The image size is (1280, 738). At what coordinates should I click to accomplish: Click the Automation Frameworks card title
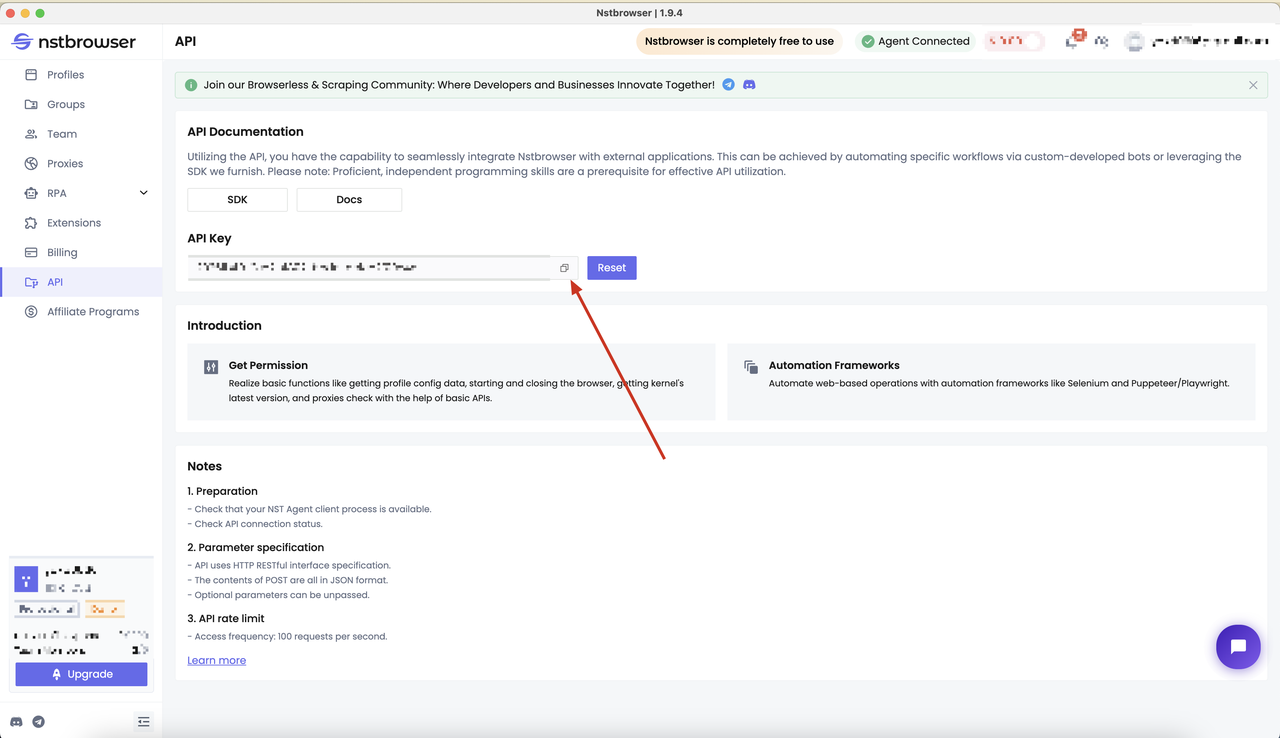[834, 366]
